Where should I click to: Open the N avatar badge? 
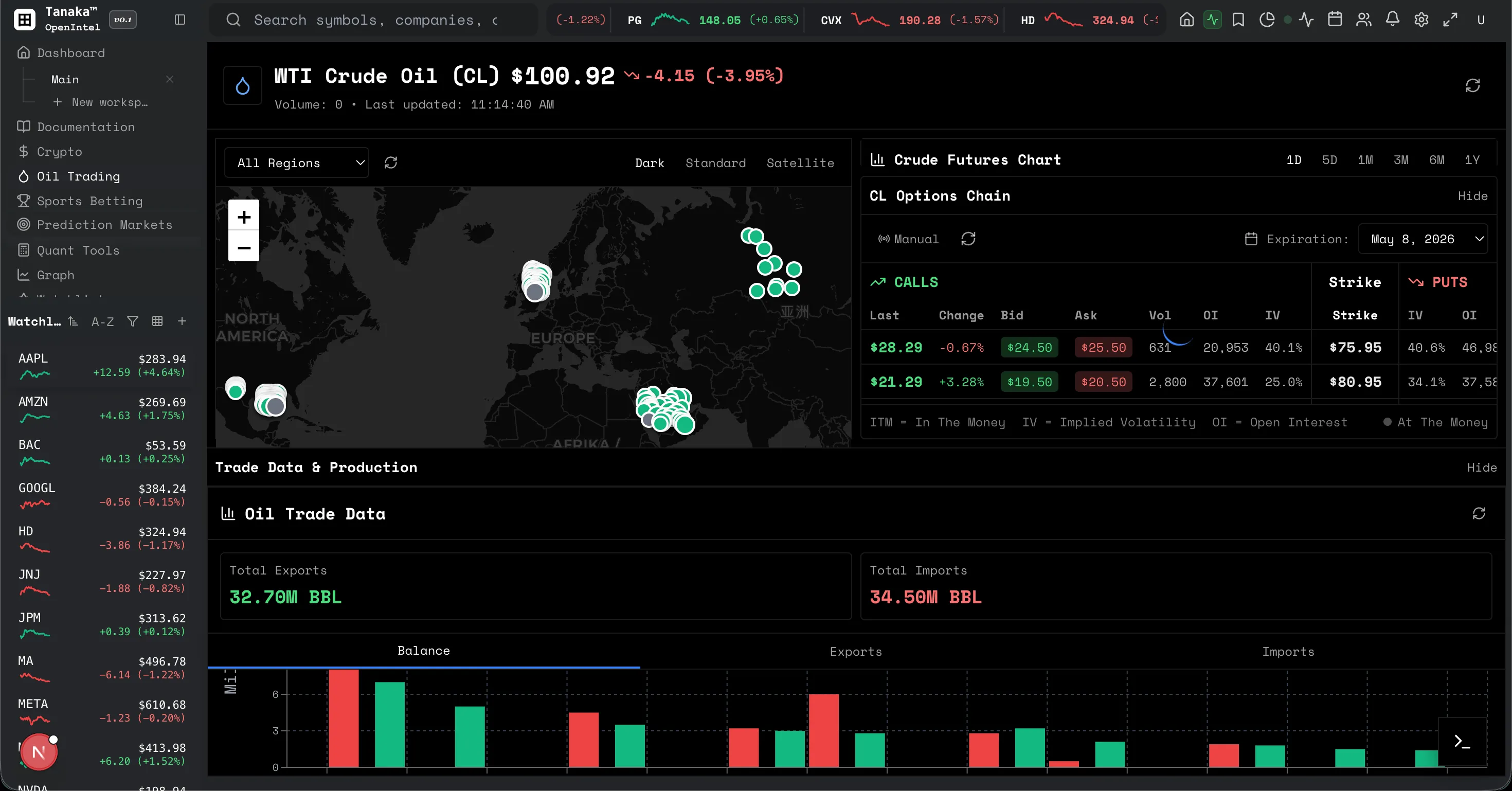[x=39, y=752]
